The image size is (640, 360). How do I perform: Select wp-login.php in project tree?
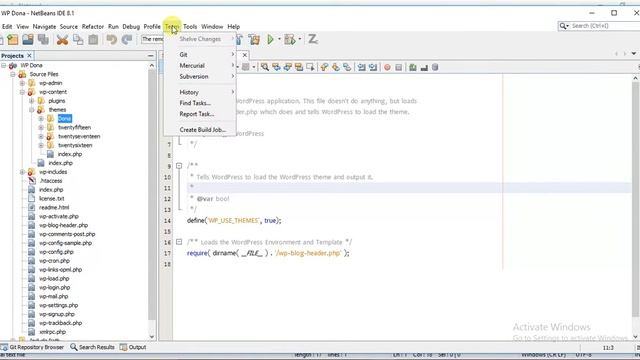(54, 287)
